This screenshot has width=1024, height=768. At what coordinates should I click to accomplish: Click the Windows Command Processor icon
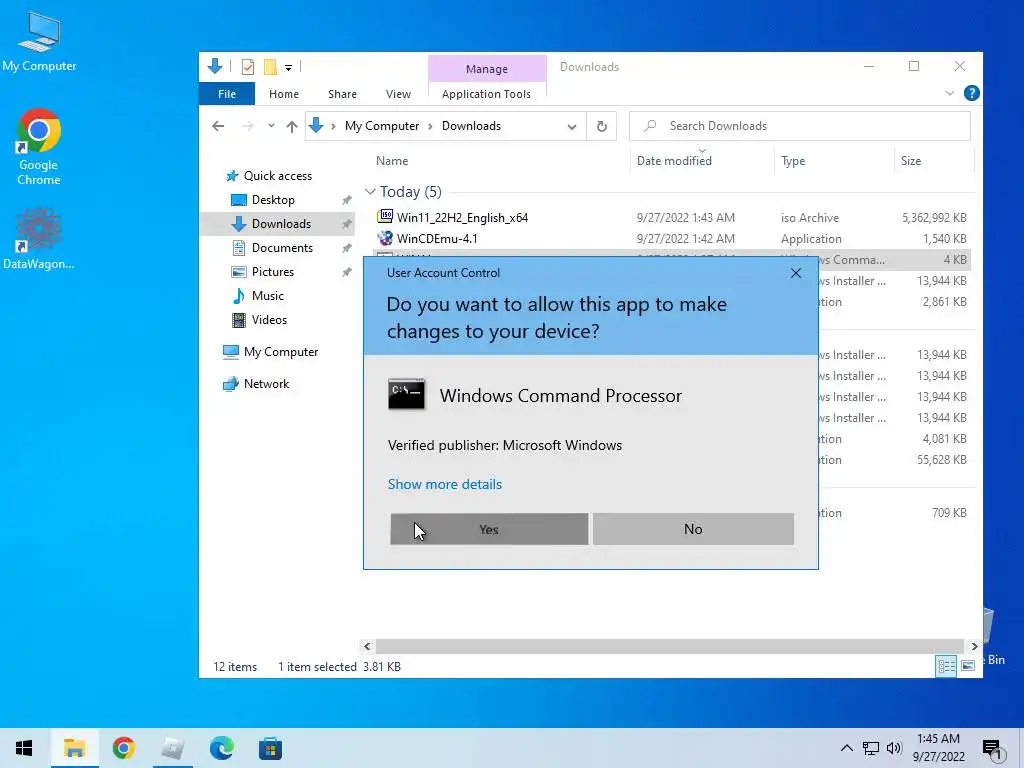pos(406,394)
